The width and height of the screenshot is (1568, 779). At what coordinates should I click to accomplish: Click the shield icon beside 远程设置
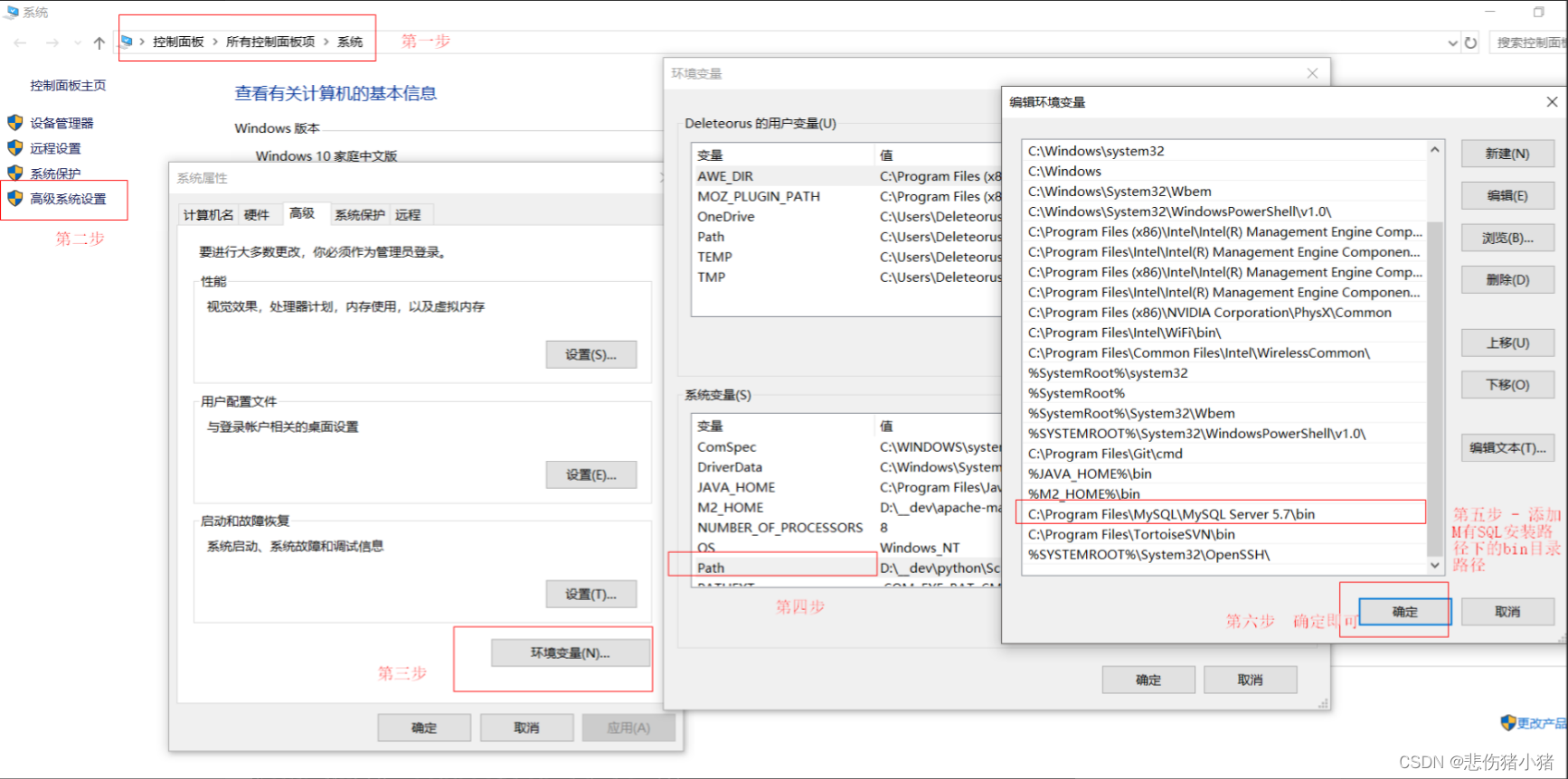15,147
